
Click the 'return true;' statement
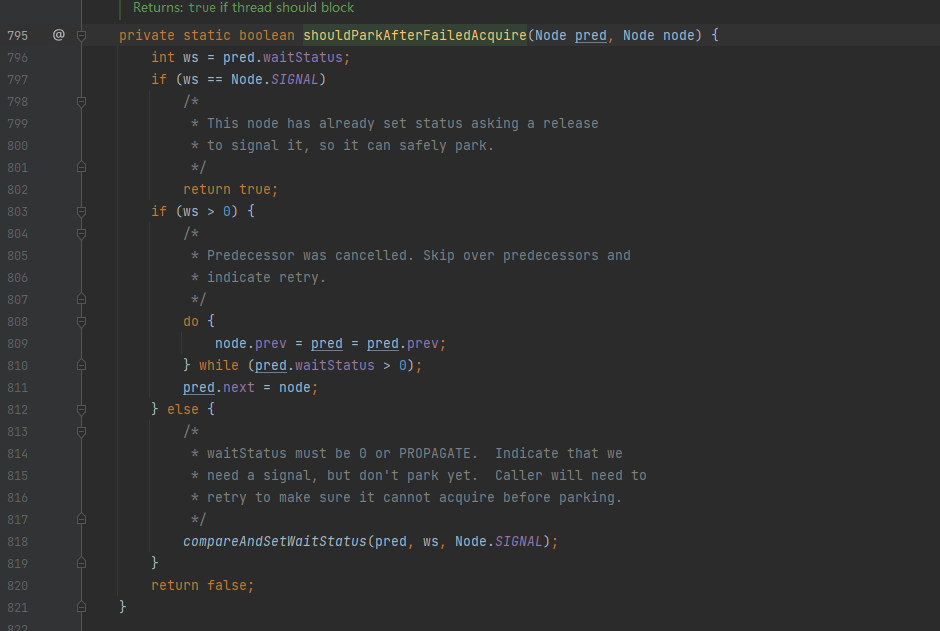[230, 189]
